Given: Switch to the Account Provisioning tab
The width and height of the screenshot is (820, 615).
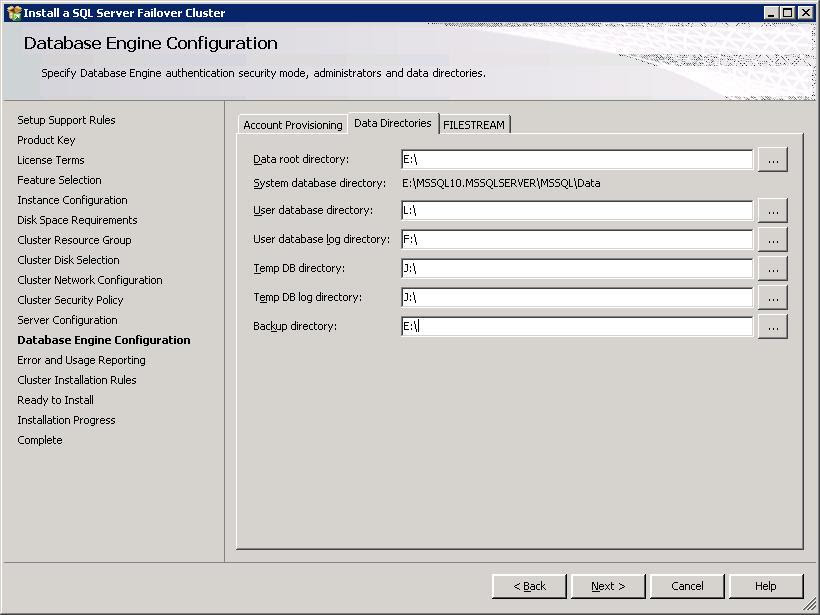Looking at the screenshot, I should 292,125.
